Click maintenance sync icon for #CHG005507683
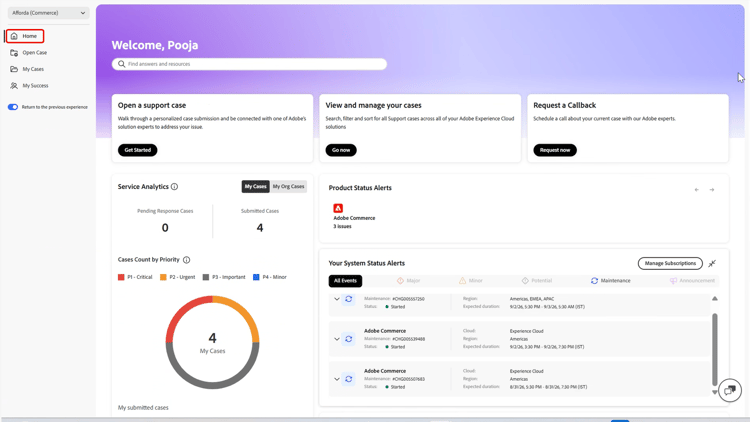The width and height of the screenshot is (750, 422). point(349,379)
